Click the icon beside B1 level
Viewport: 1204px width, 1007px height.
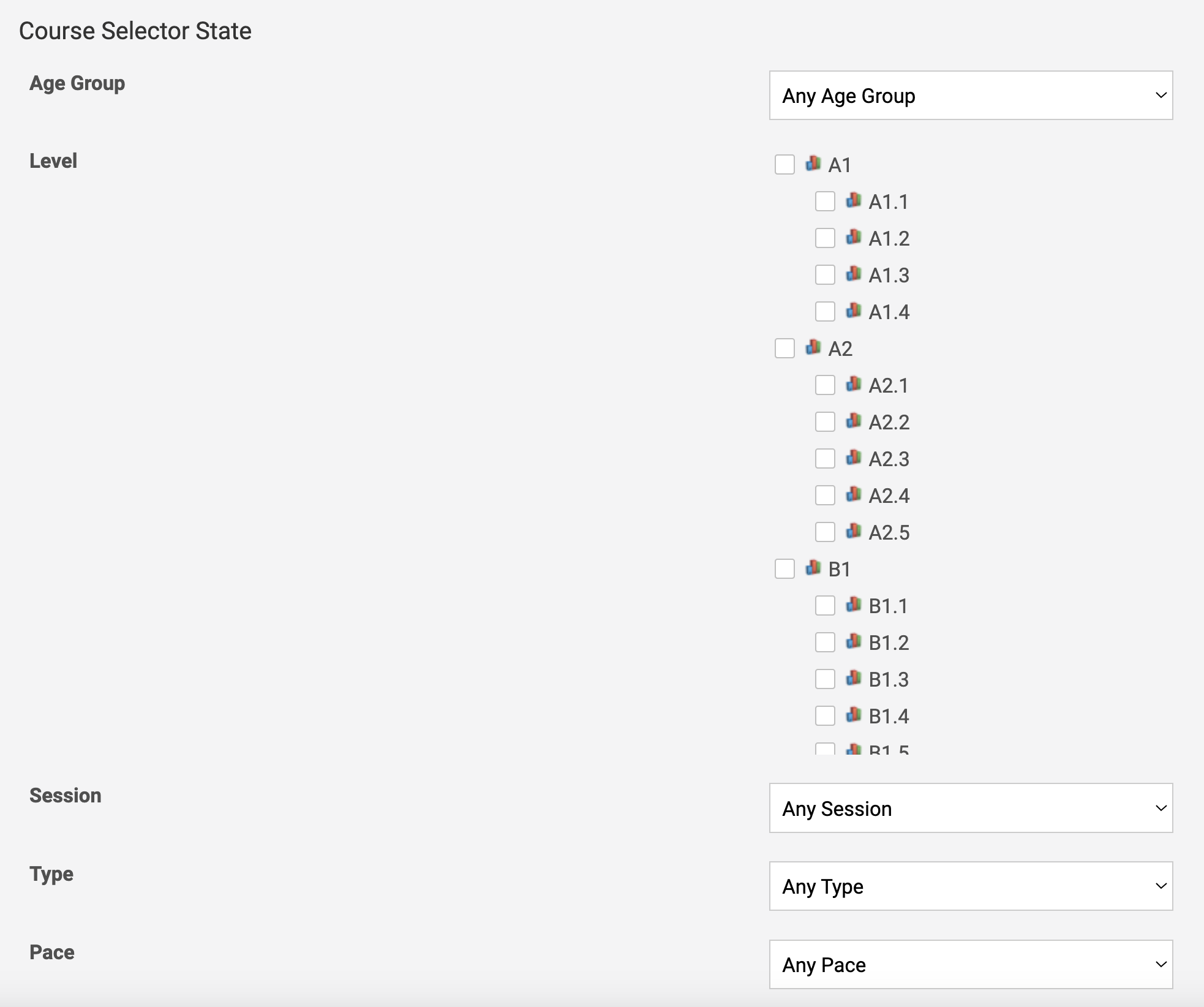coord(813,568)
